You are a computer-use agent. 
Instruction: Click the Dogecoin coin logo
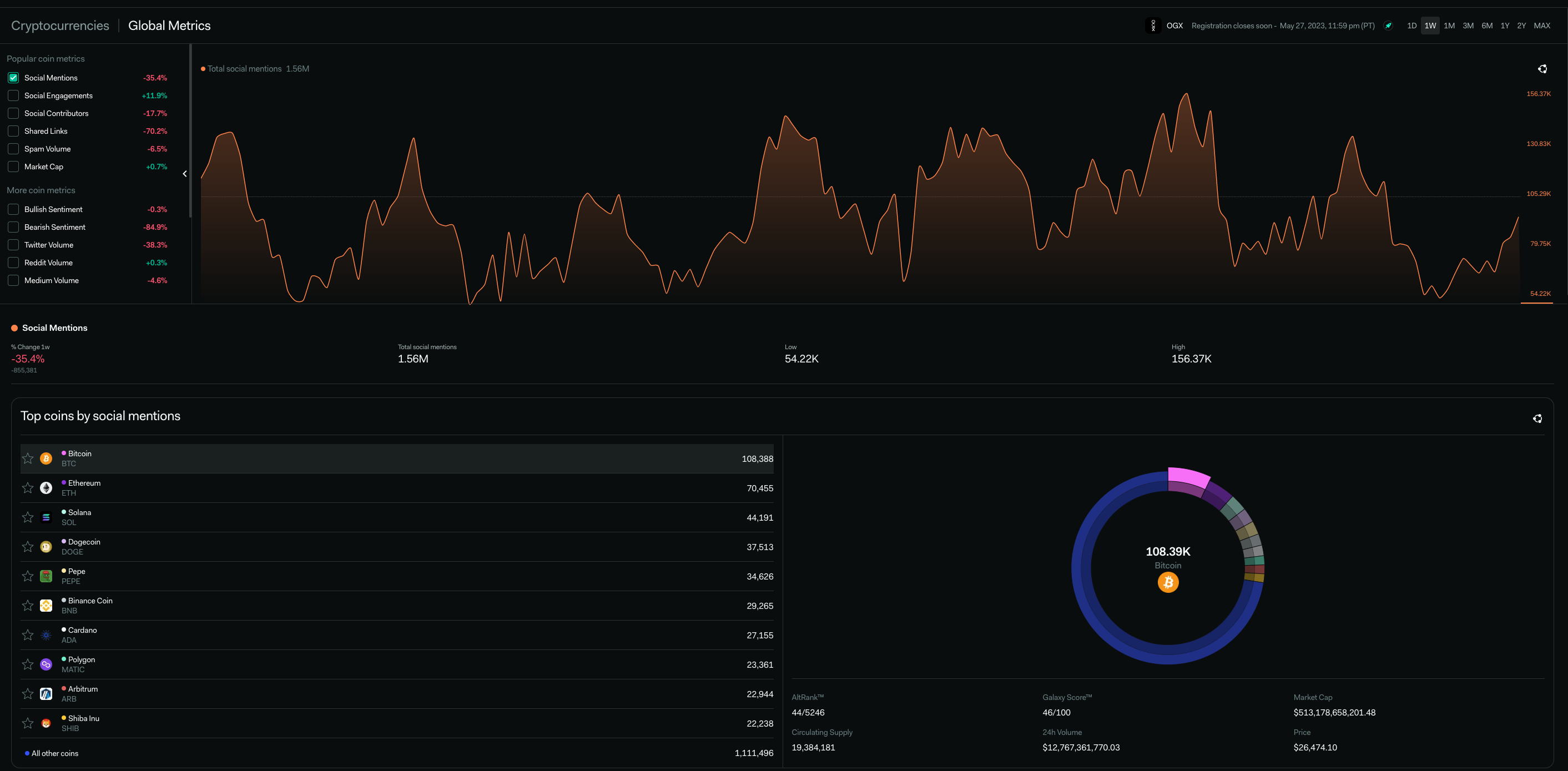[x=46, y=546]
